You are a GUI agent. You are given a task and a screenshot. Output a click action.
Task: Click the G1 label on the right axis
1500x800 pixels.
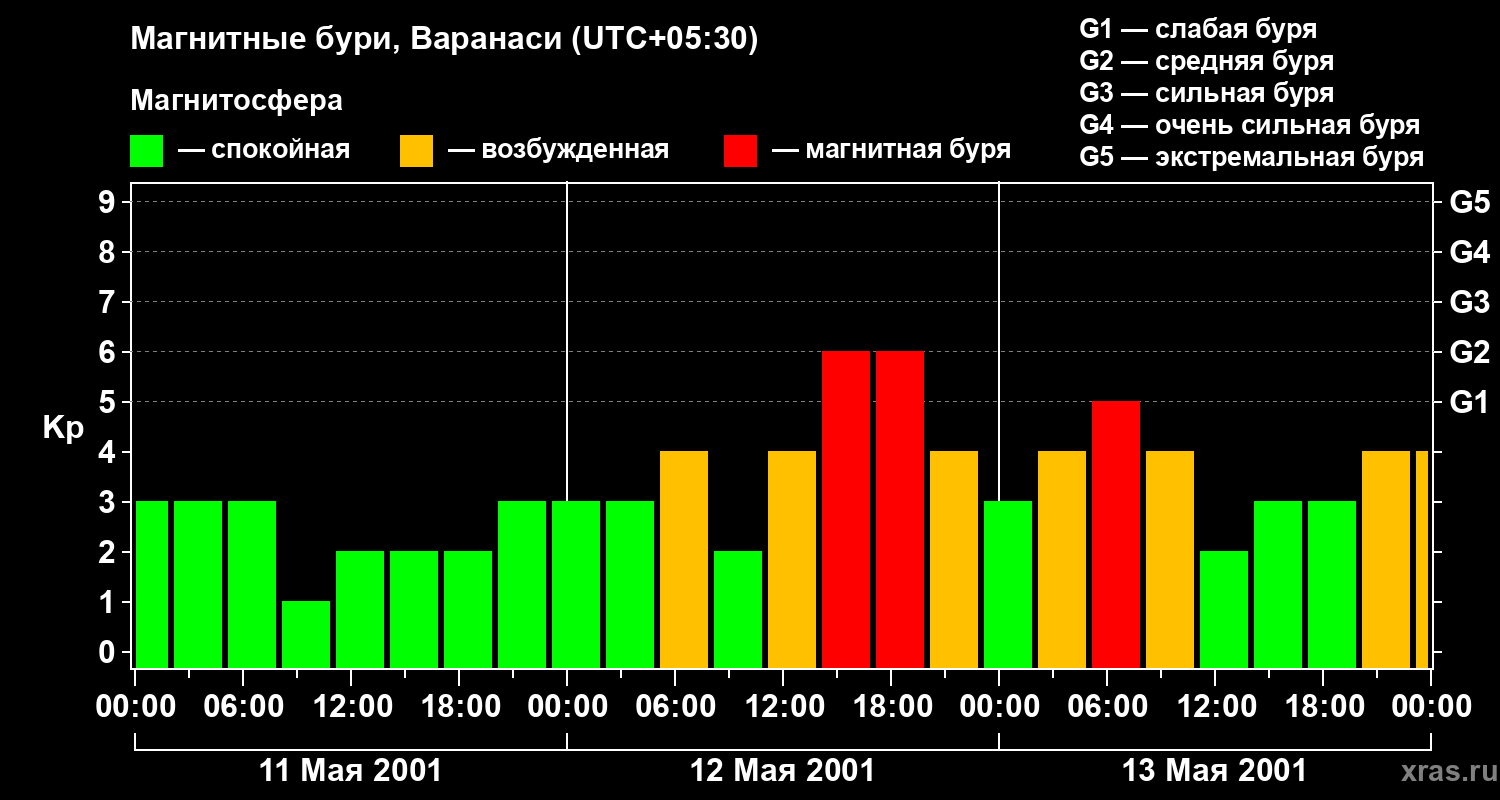pos(1469,403)
